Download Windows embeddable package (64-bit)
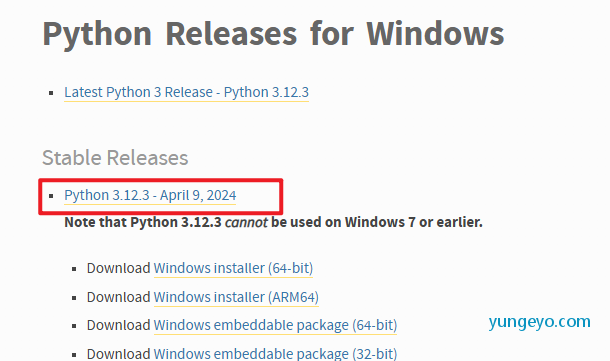 275,325
